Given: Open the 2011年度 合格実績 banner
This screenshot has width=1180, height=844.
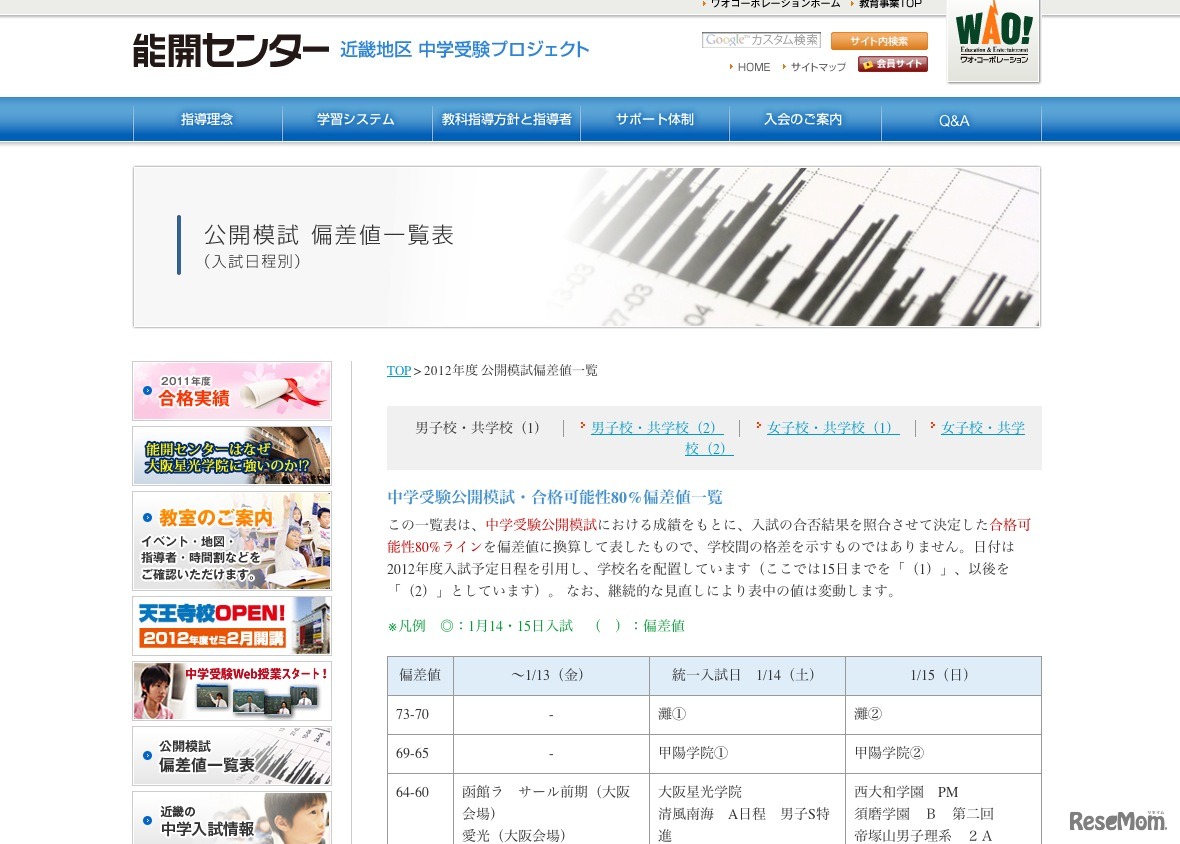Looking at the screenshot, I should point(232,391).
